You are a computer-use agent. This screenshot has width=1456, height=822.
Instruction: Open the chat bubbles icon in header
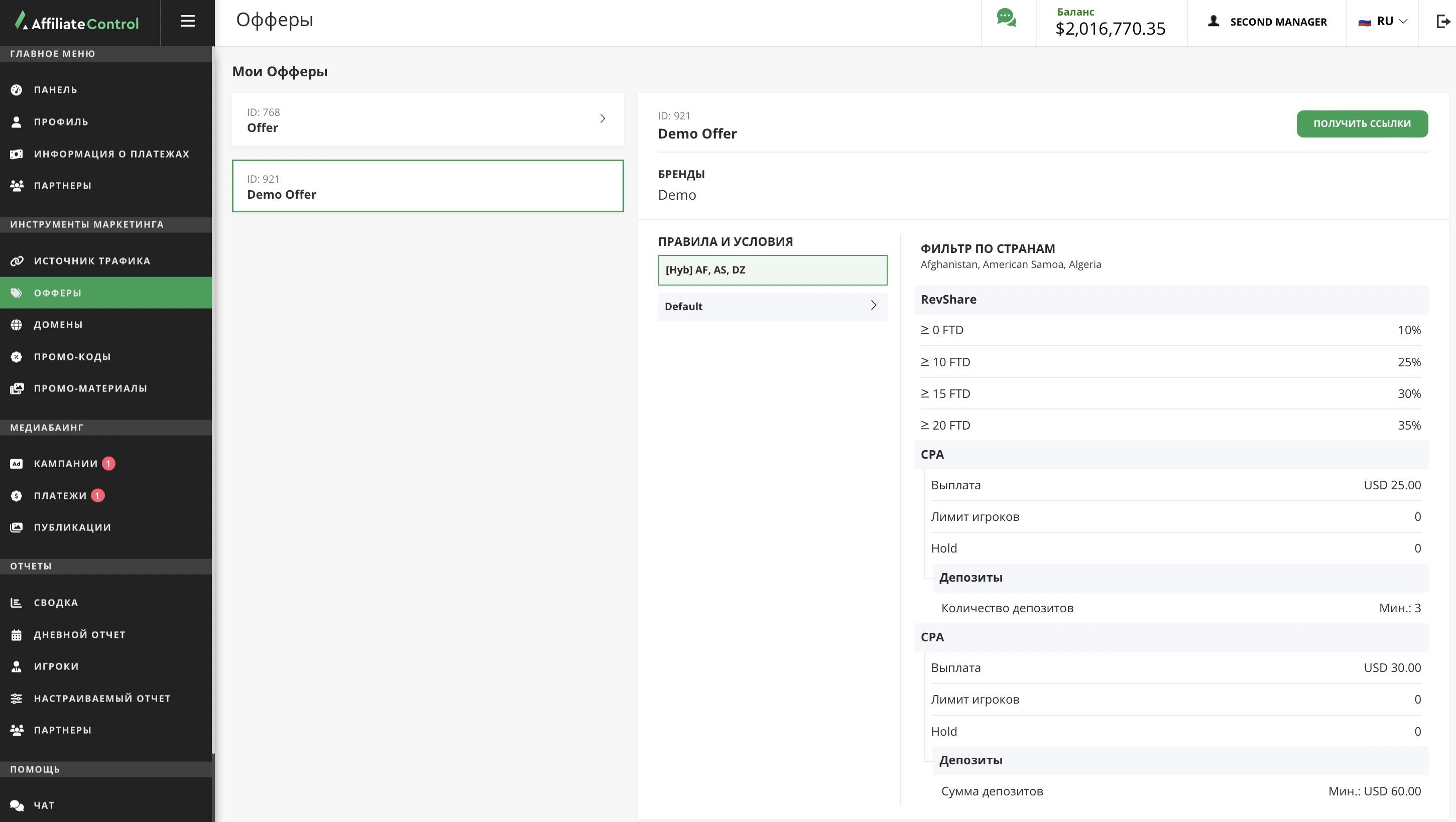pyautogui.click(x=1006, y=18)
